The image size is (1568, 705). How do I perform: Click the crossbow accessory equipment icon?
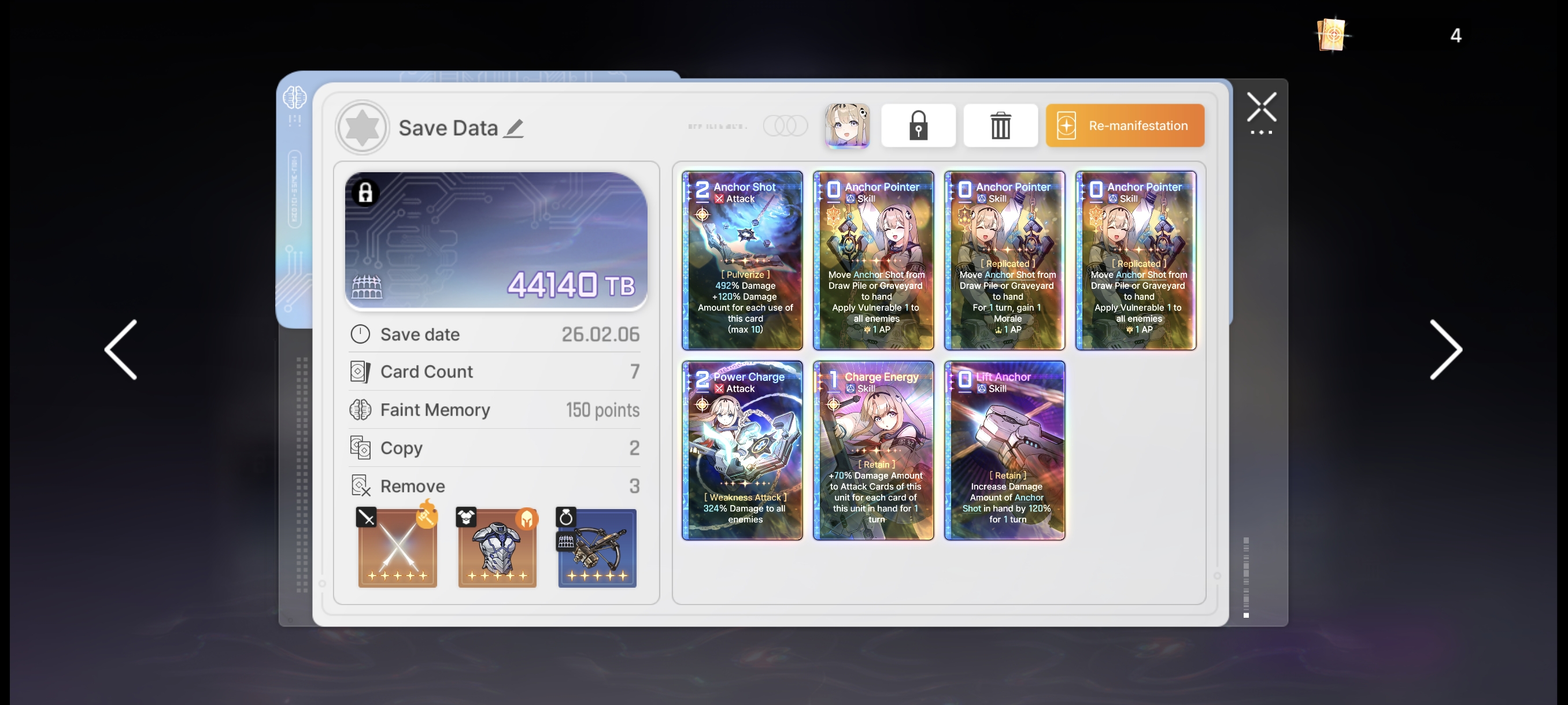(x=597, y=547)
